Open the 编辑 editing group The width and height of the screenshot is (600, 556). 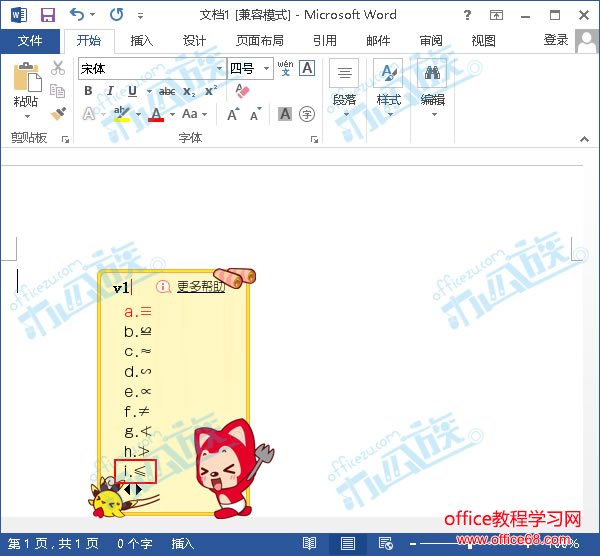432,88
